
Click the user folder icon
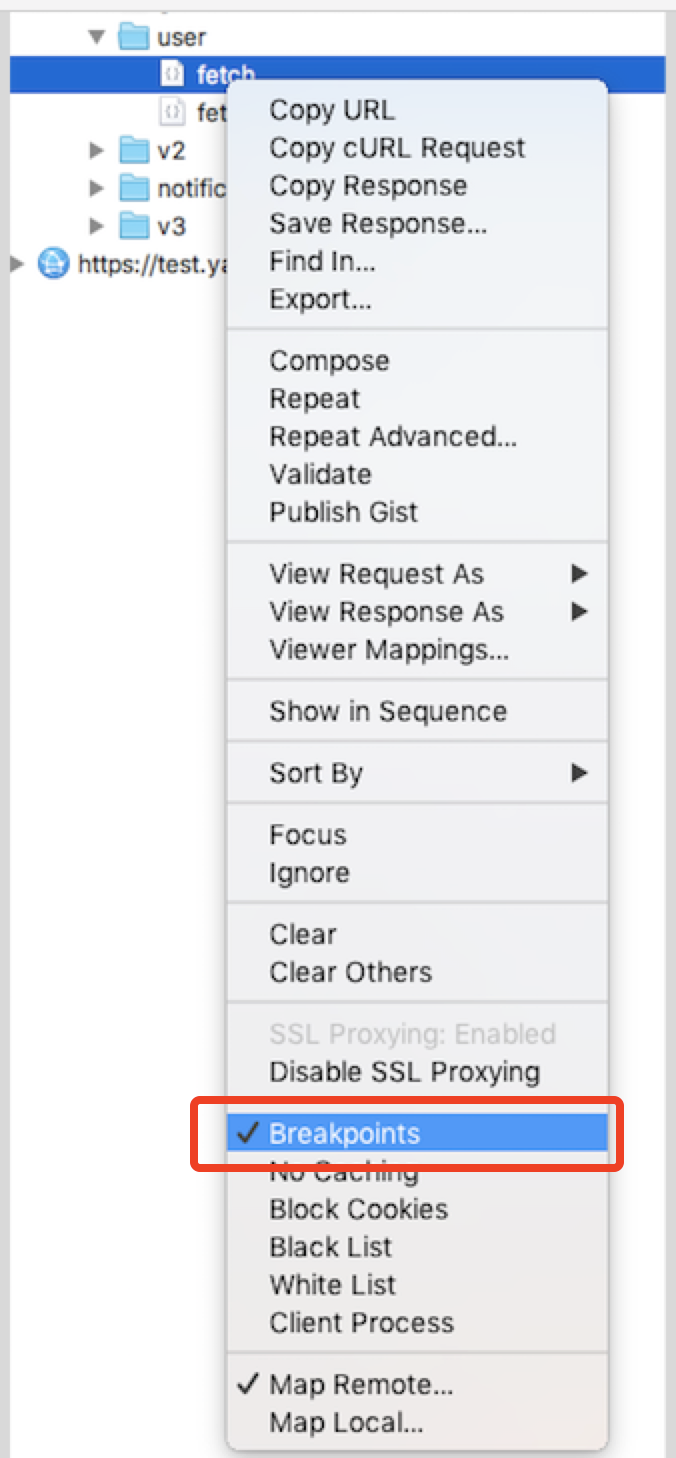(133, 38)
